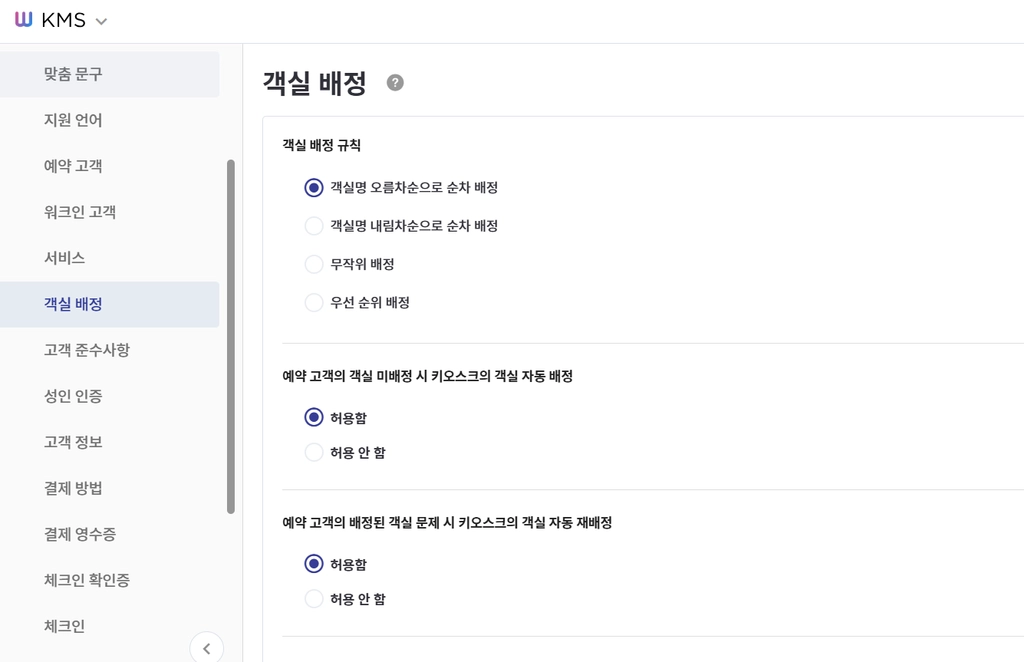Click the sidebar vertical scrollbar
The height and width of the screenshot is (662, 1024).
[x=231, y=336]
